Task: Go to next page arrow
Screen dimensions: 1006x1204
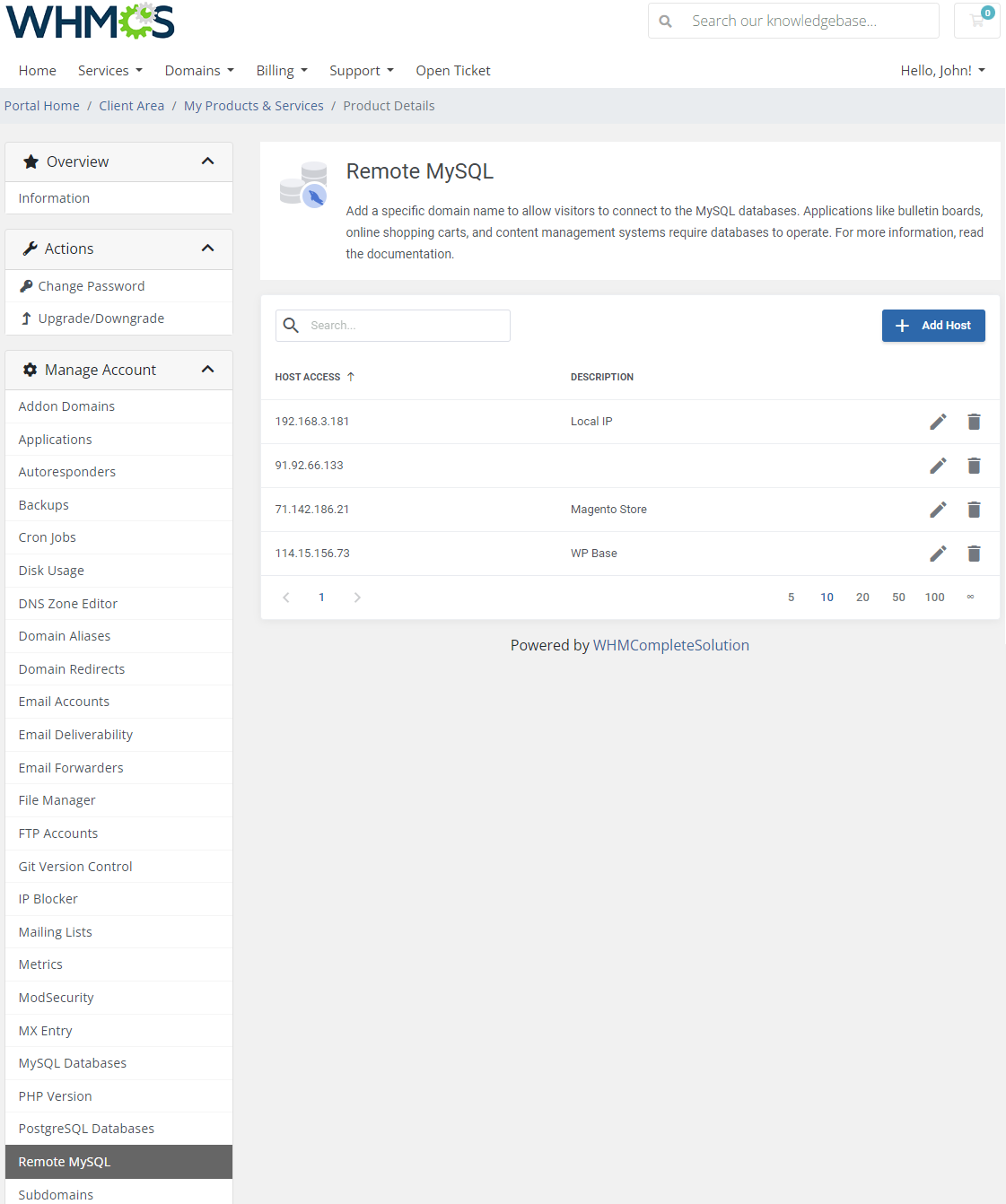Action: click(357, 598)
